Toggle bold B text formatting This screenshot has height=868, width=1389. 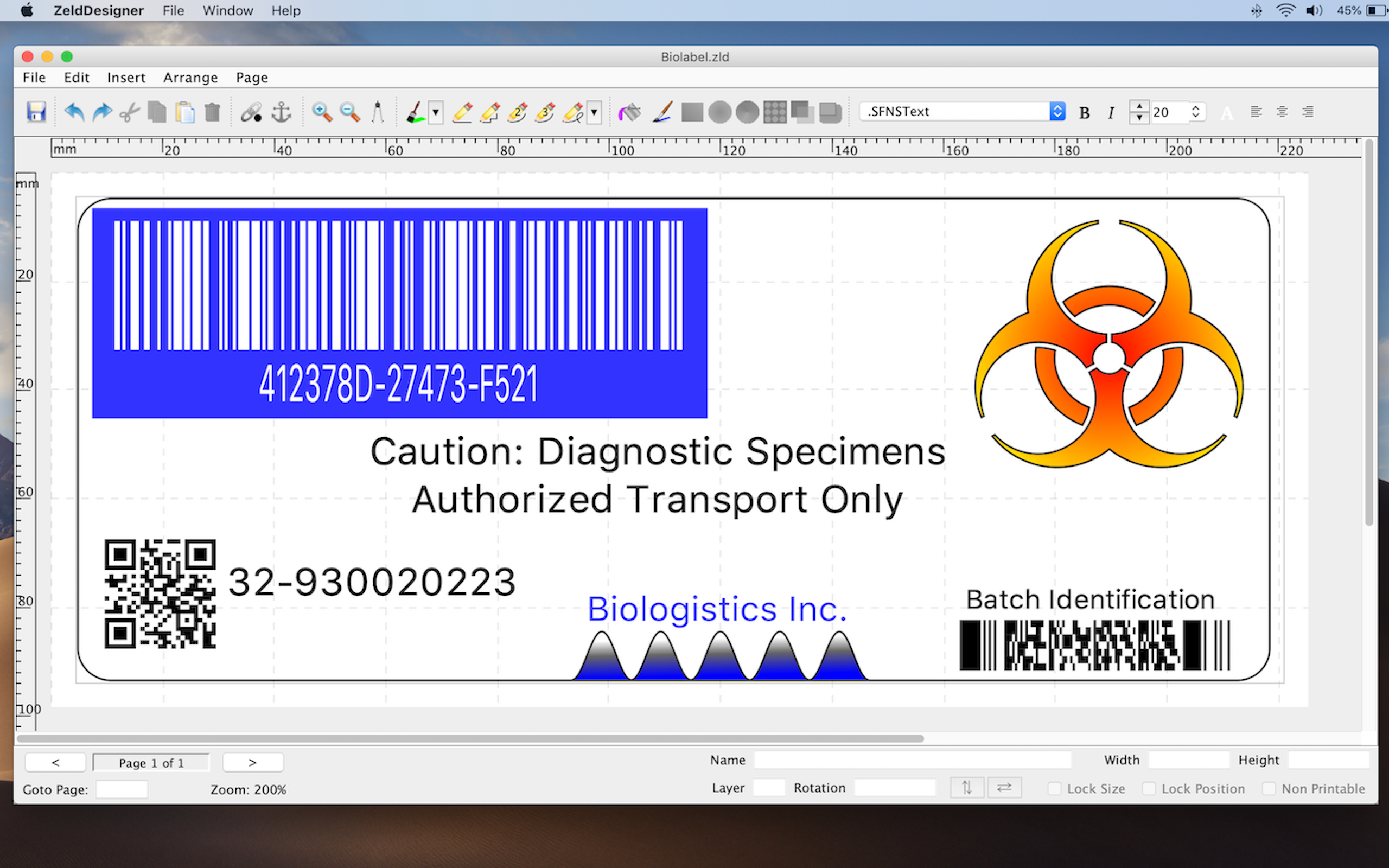tap(1084, 112)
